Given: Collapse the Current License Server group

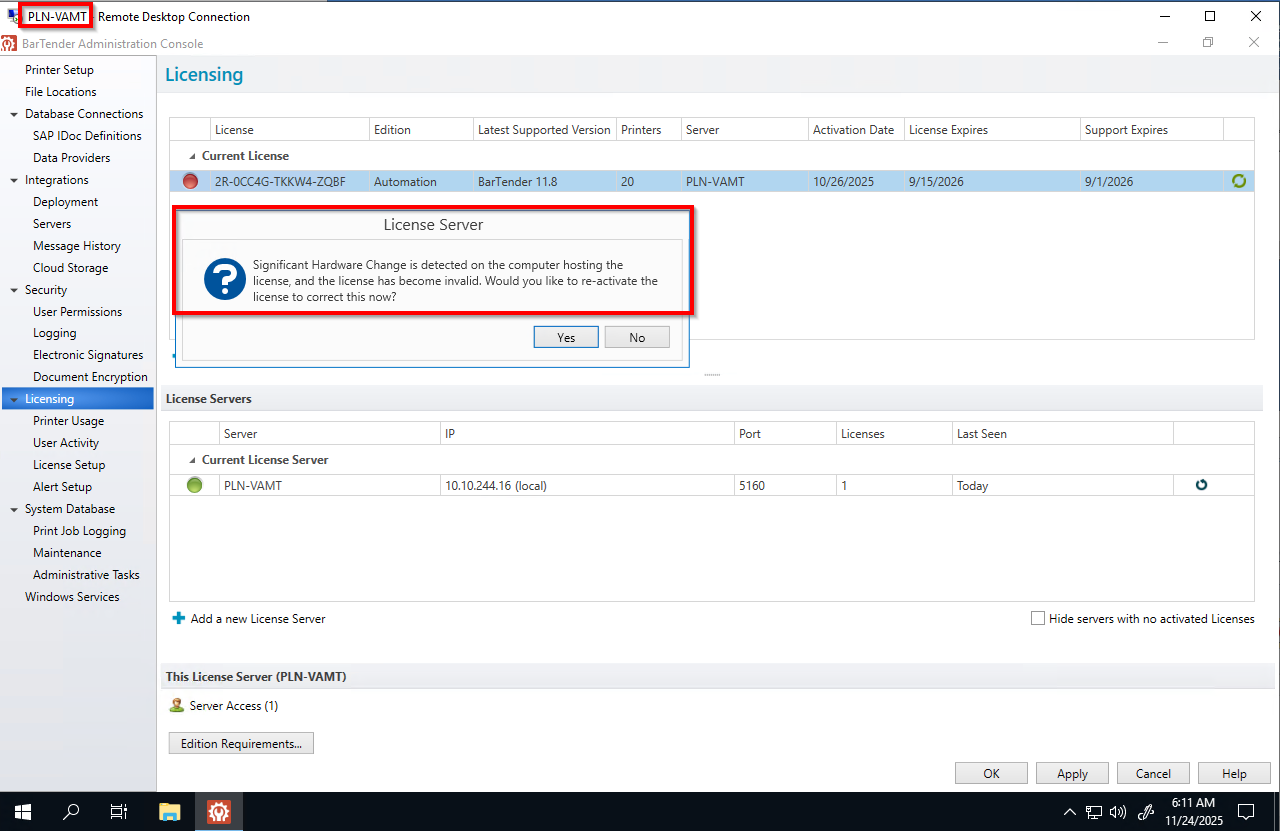Looking at the screenshot, I should pos(193,460).
